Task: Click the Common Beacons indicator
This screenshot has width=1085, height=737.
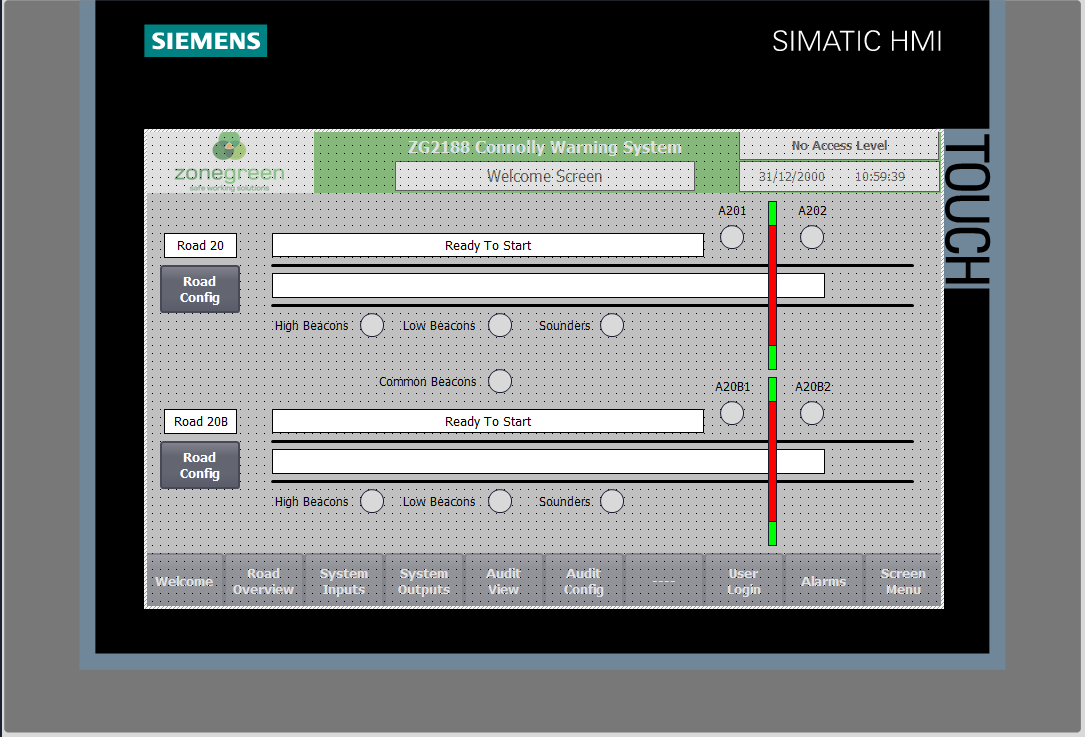Action: tap(500, 381)
